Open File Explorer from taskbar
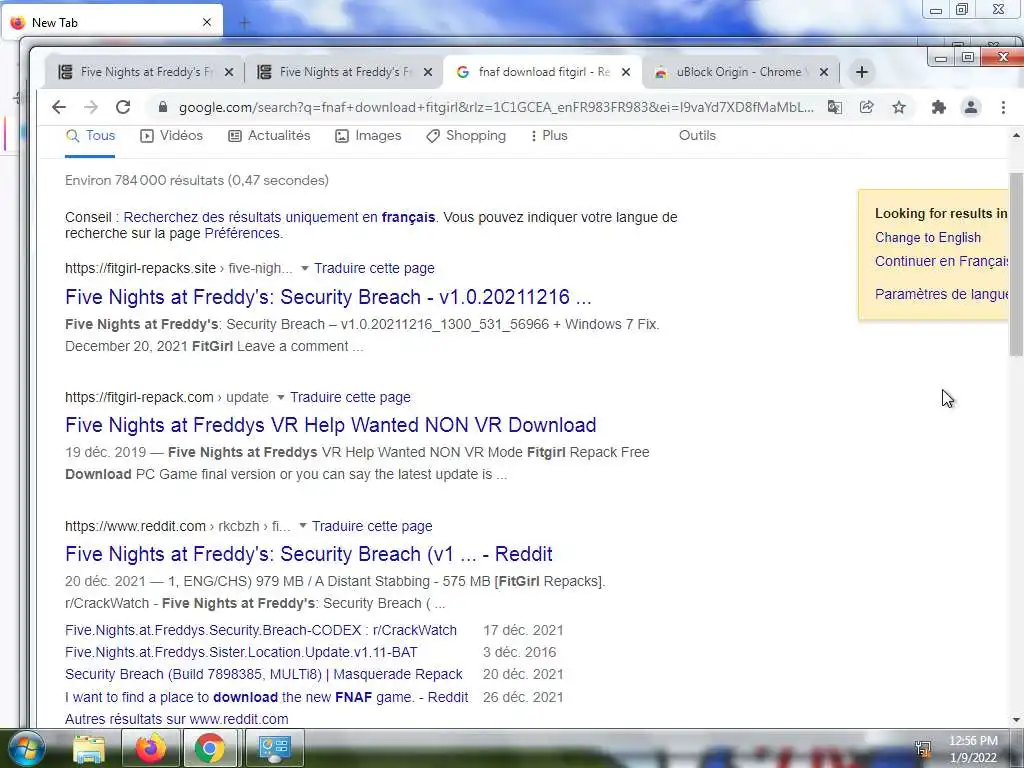 [x=89, y=748]
